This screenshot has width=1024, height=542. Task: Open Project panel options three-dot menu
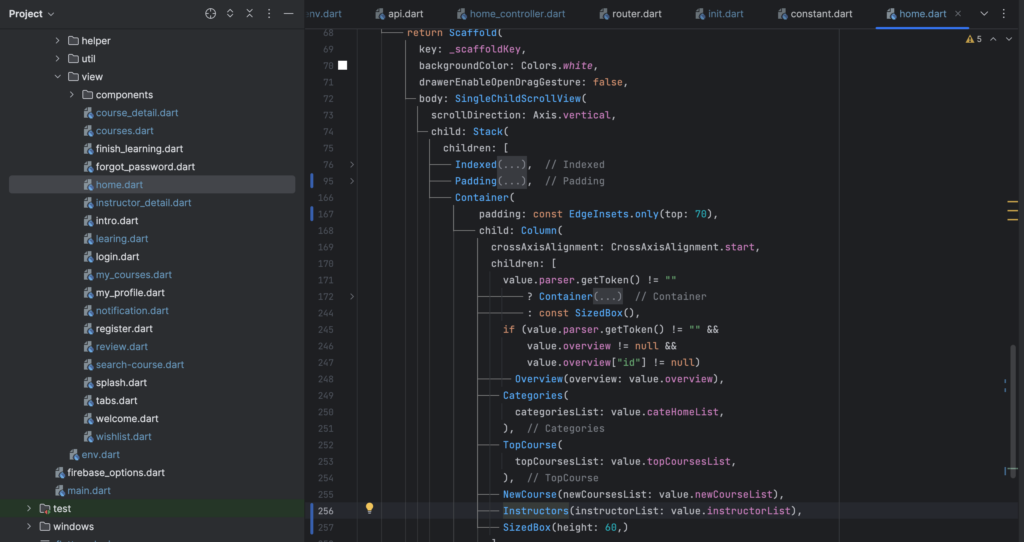pos(269,14)
